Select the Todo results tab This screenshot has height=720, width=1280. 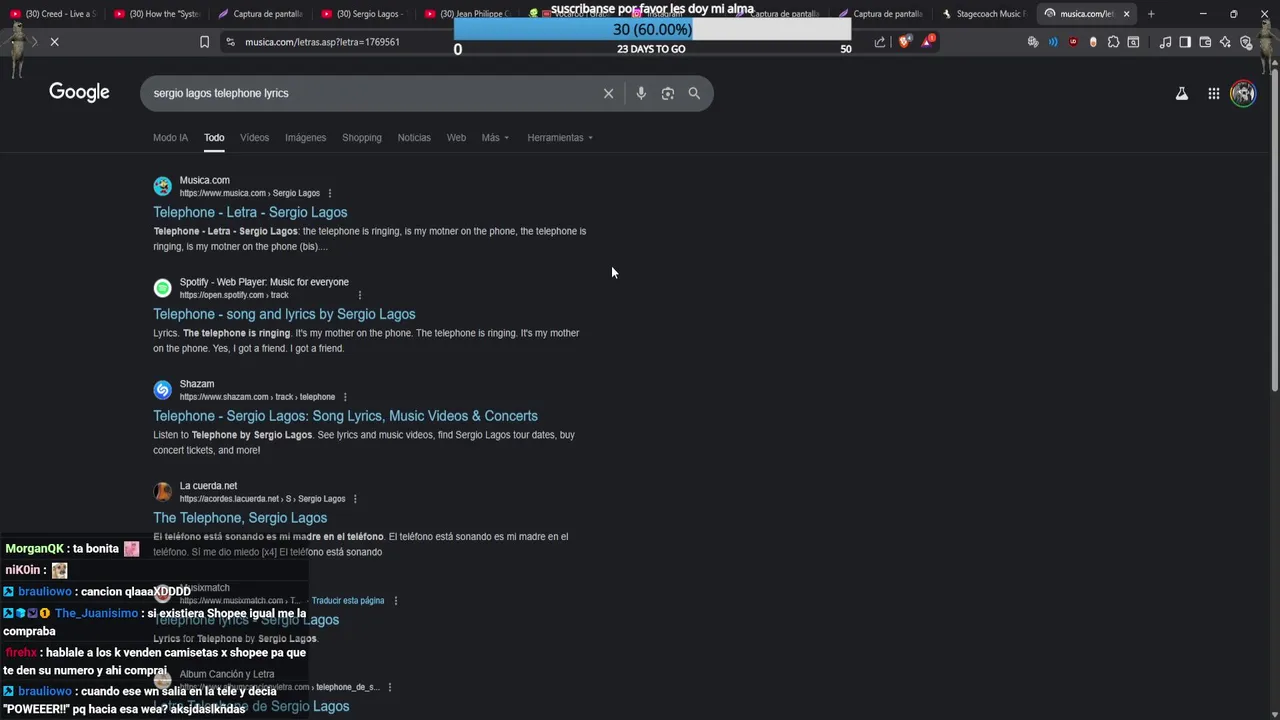click(214, 137)
